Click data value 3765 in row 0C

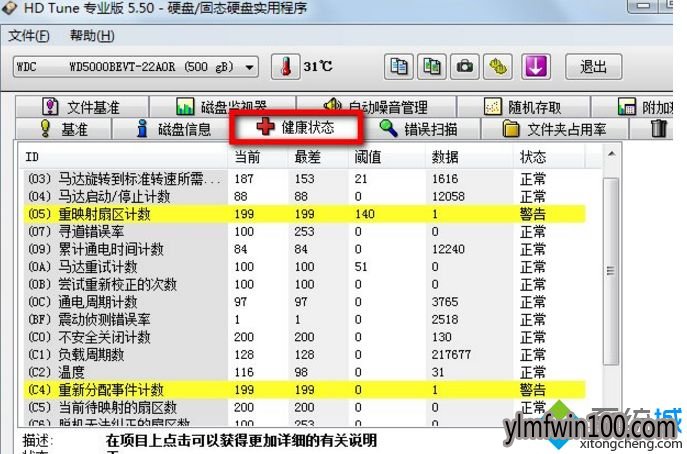coord(445,301)
